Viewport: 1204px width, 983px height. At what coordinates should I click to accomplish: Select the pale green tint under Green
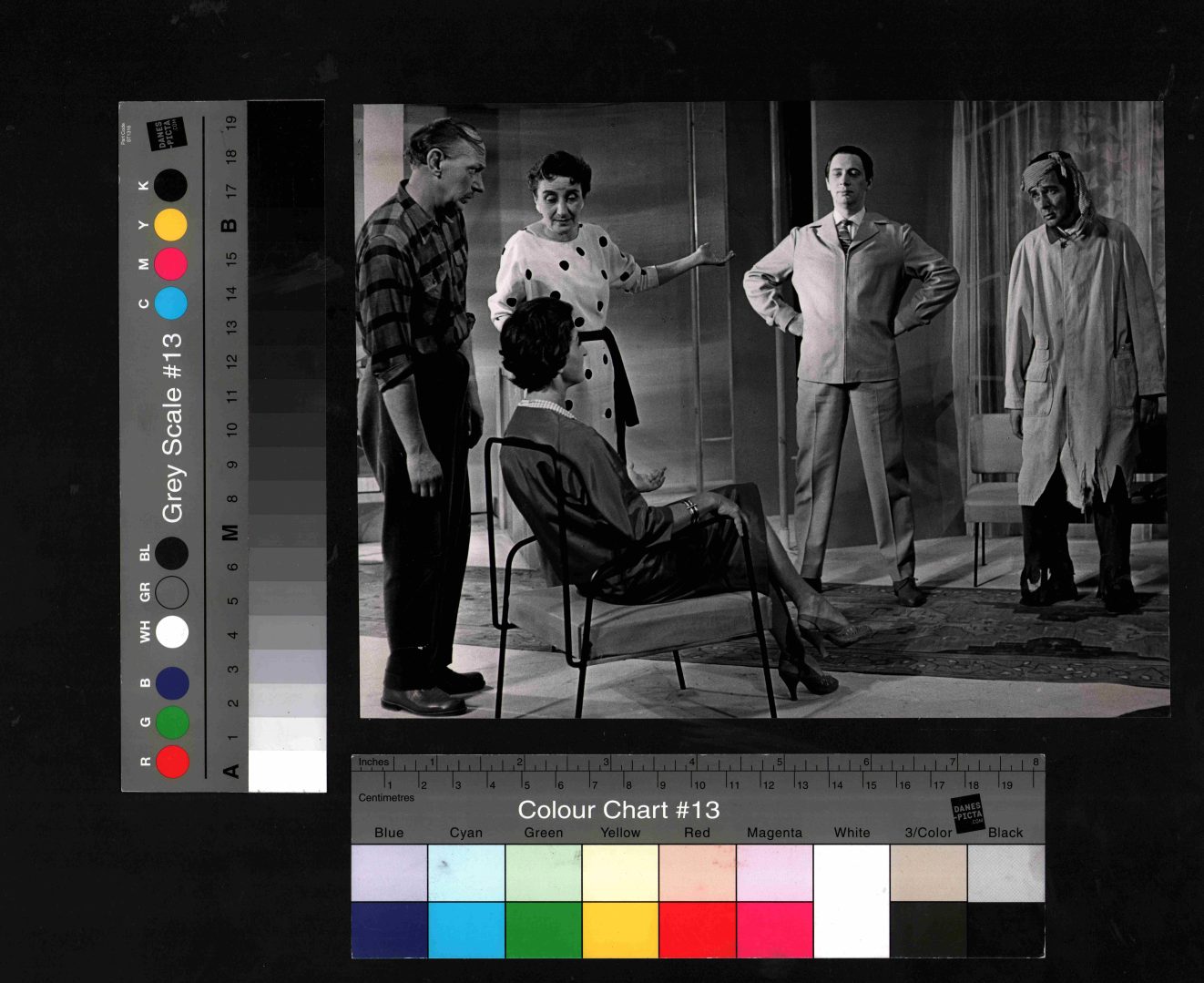pyautogui.click(x=543, y=872)
